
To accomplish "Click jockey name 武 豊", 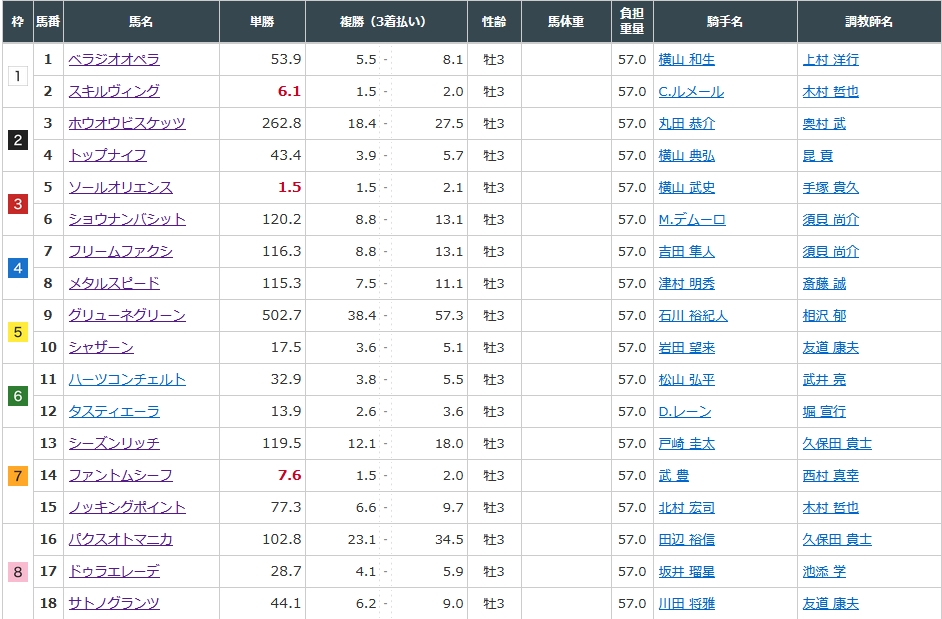I will click(x=673, y=475).
